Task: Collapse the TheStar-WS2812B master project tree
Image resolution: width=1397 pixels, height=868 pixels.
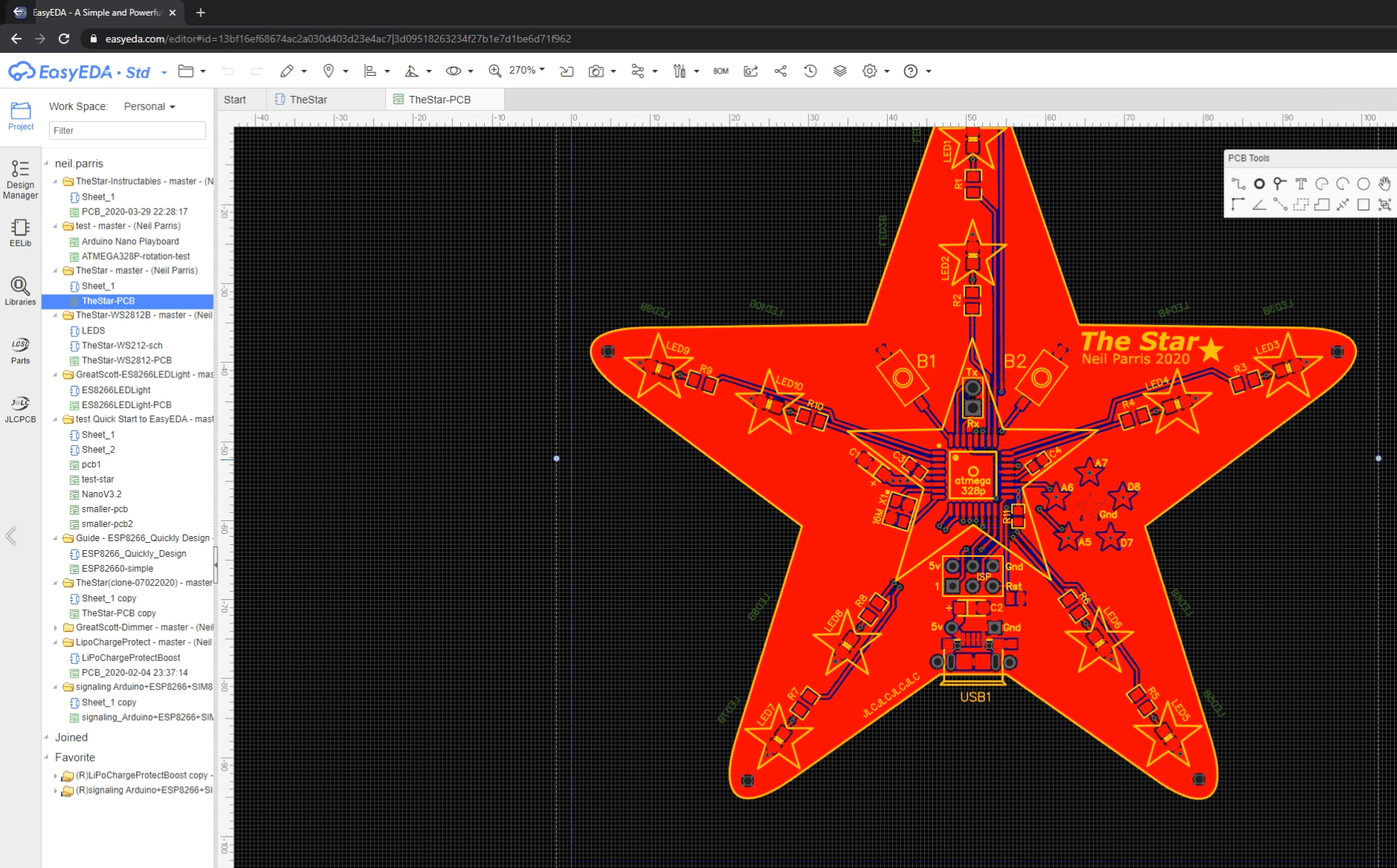Action: click(x=54, y=315)
